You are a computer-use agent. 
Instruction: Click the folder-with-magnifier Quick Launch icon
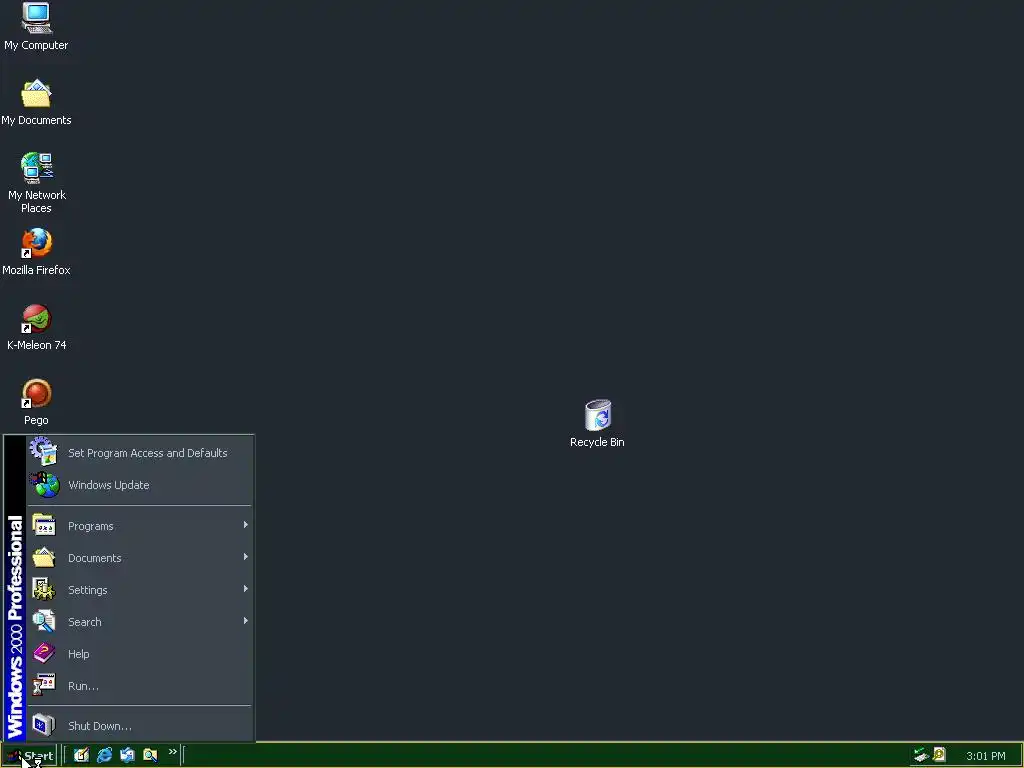point(150,755)
